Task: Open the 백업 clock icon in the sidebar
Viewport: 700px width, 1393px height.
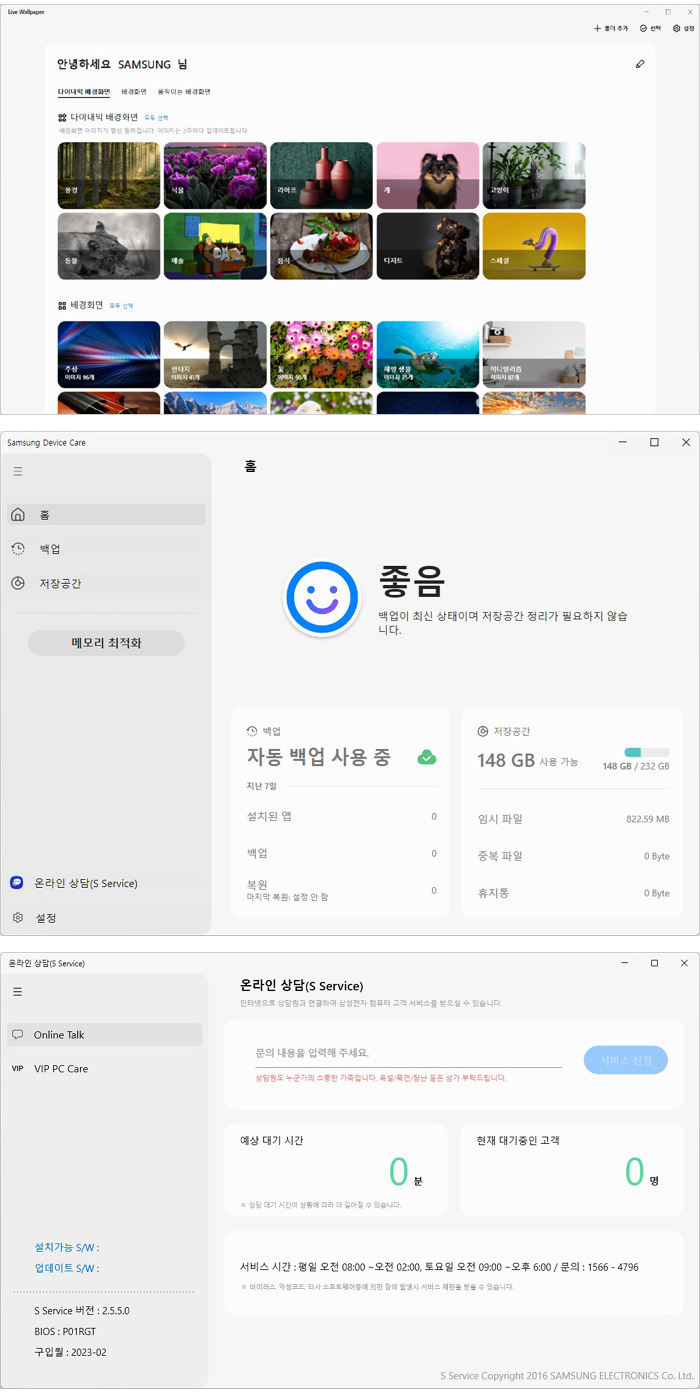Action: tap(18, 549)
